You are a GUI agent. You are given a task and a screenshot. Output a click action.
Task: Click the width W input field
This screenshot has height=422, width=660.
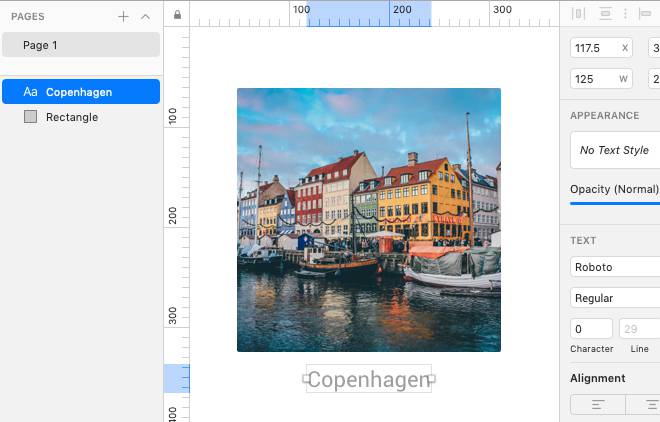point(600,79)
